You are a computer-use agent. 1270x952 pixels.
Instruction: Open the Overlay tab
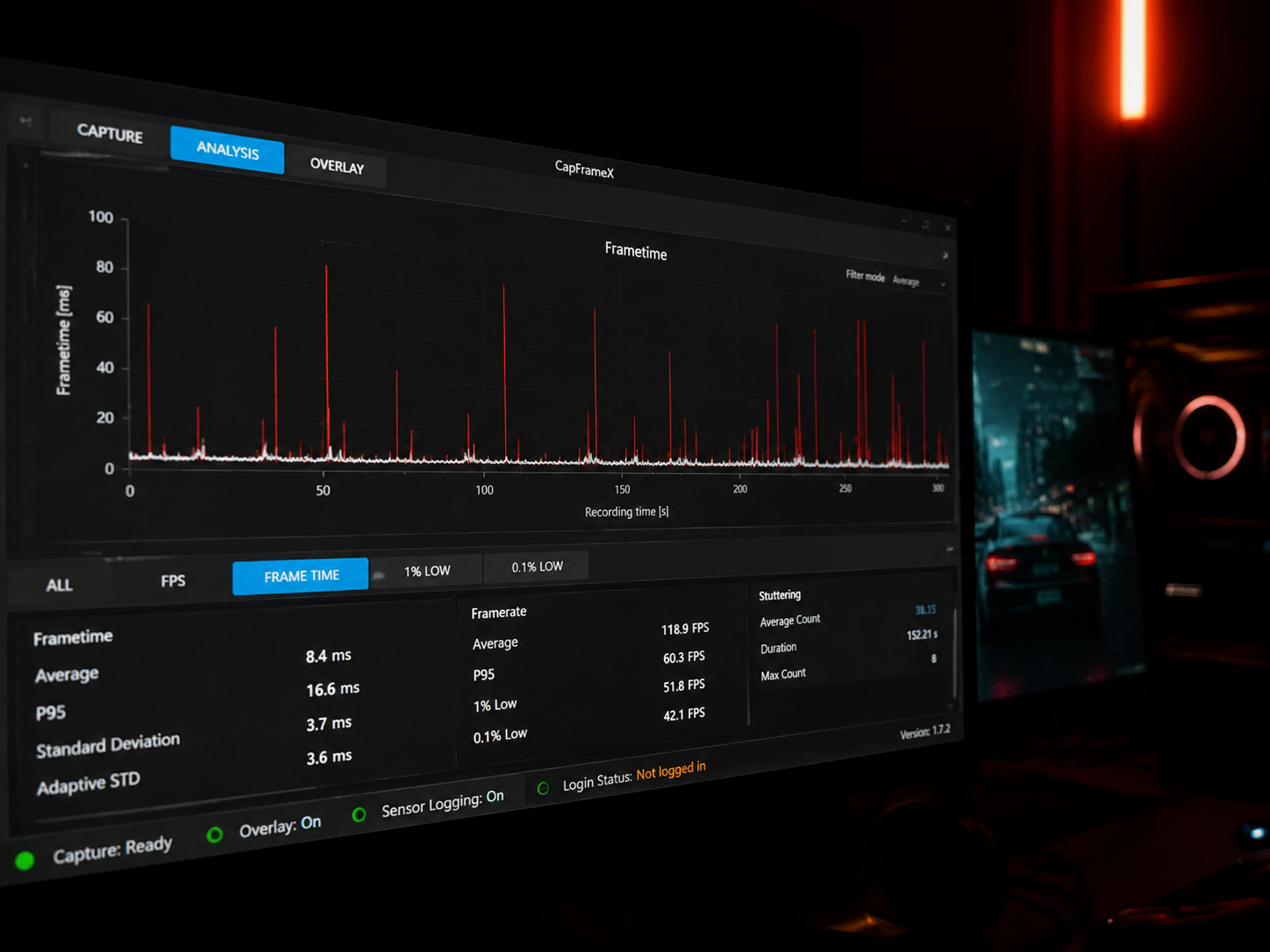coord(337,166)
